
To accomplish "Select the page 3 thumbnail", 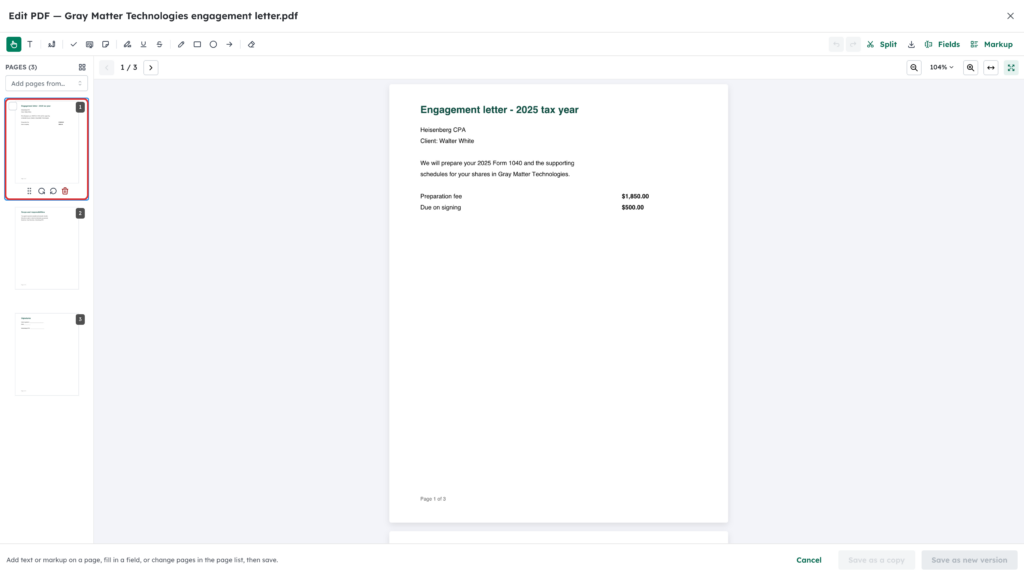I will [x=47, y=355].
